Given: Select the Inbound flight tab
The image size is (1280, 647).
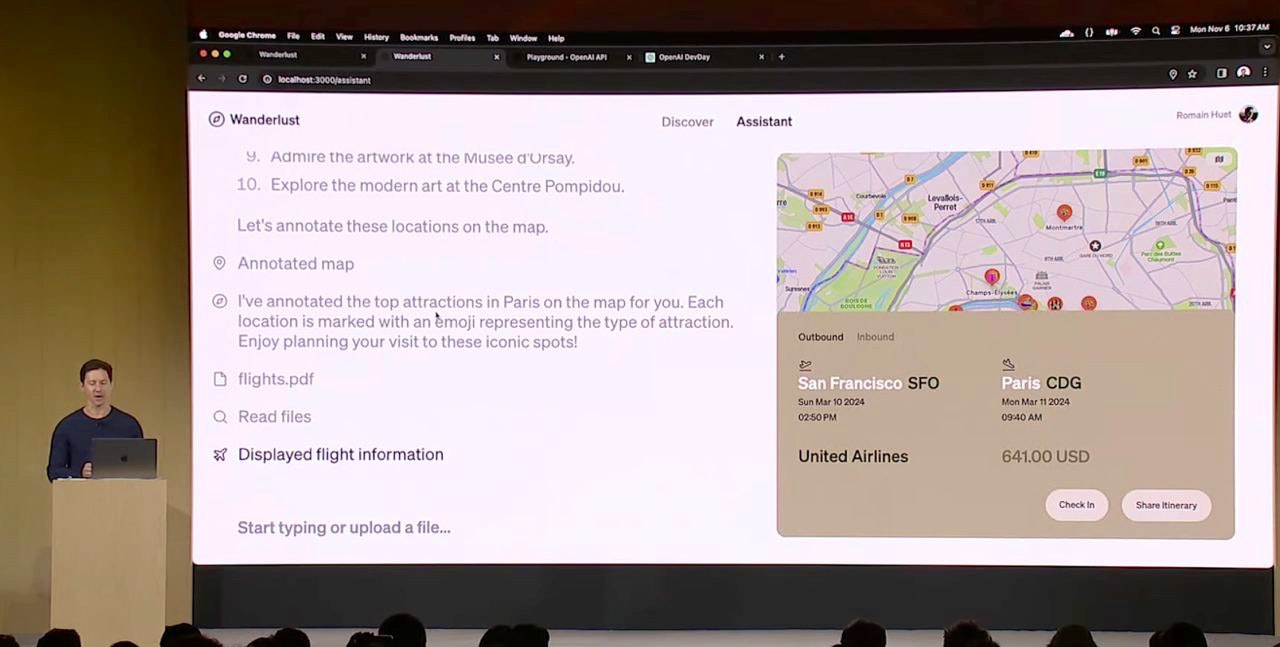Looking at the screenshot, I should pos(875,337).
